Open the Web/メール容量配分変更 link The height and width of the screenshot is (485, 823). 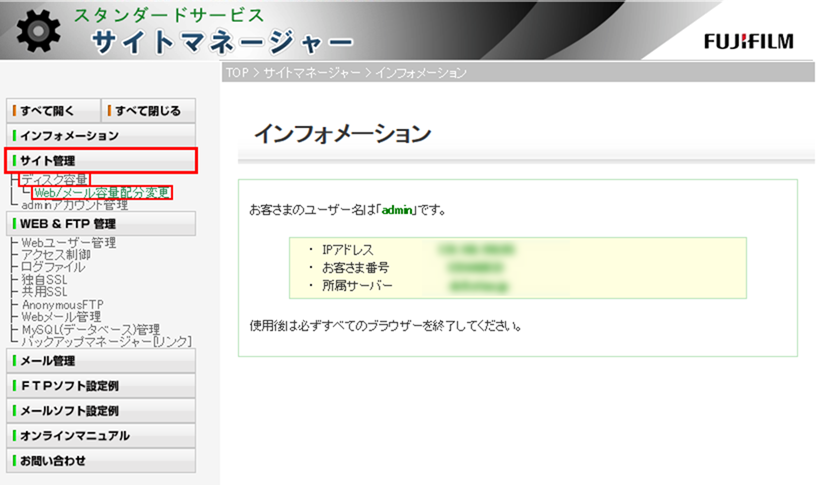[101, 193]
